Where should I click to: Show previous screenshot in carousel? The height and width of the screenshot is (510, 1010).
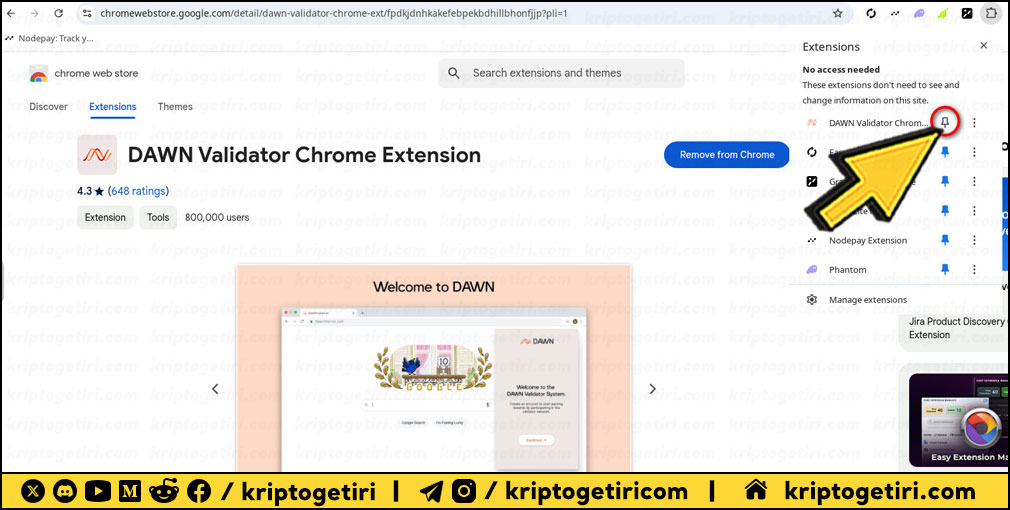pos(215,389)
